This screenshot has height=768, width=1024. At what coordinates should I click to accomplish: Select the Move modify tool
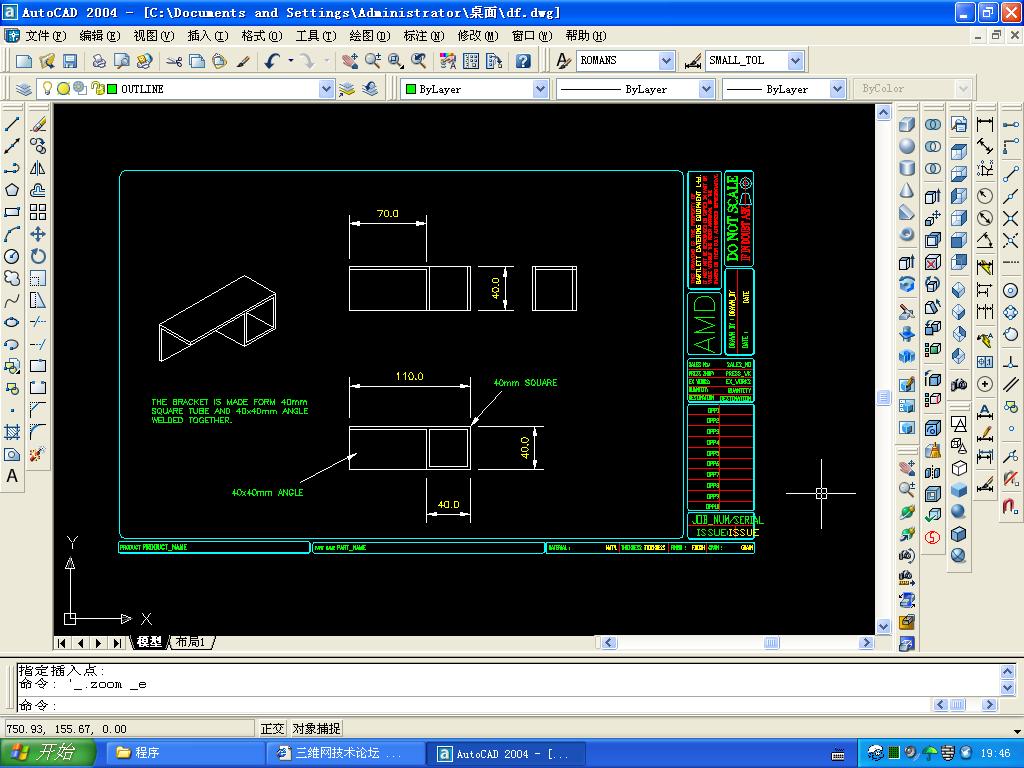38,234
